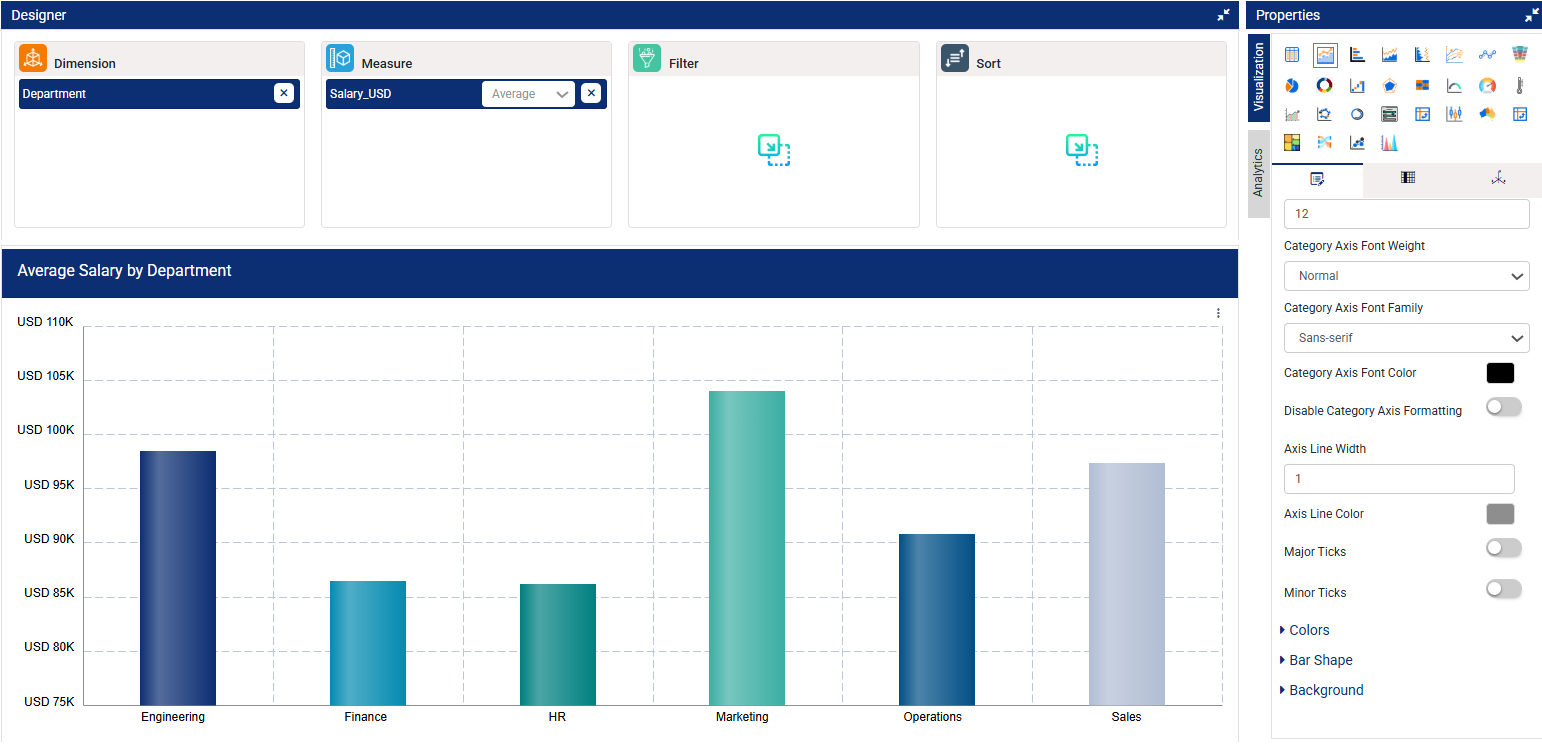
Task: Switch to the Analytics vertical tab
Action: (x=1259, y=173)
